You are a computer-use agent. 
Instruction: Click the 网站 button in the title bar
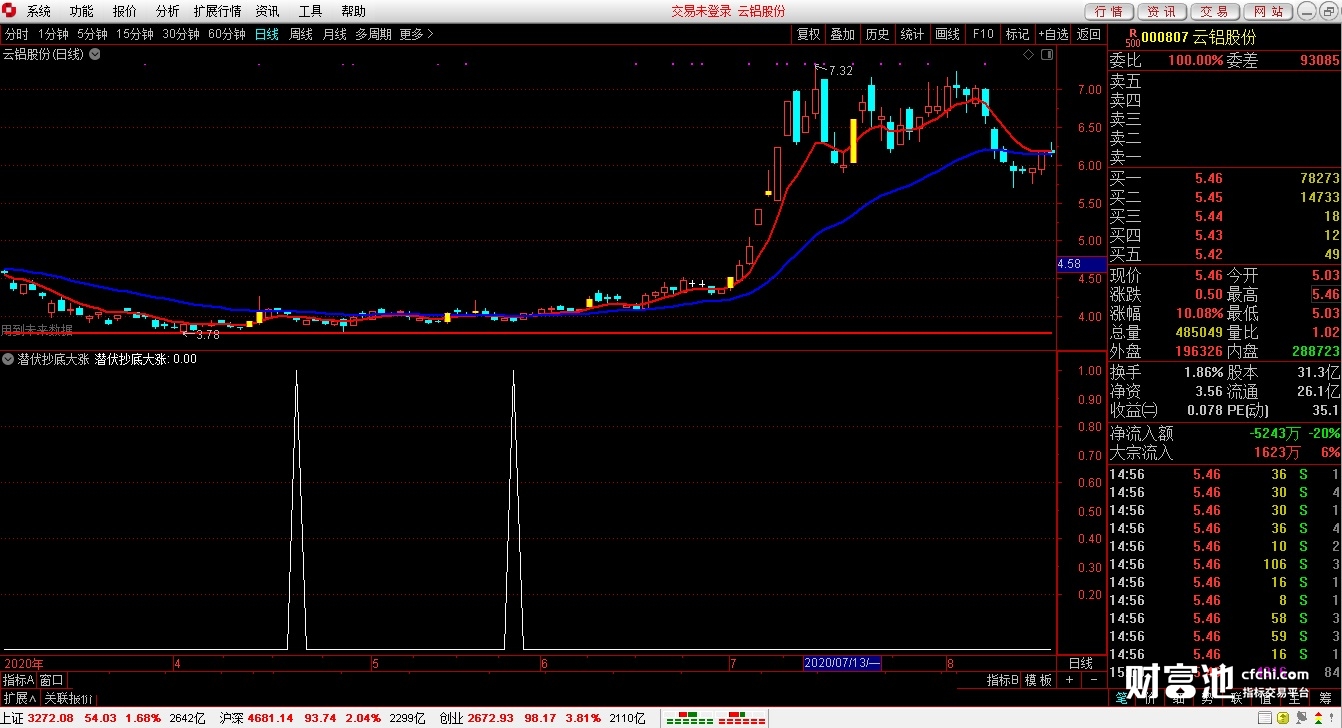pyautogui.click(x=1268, y=12)
